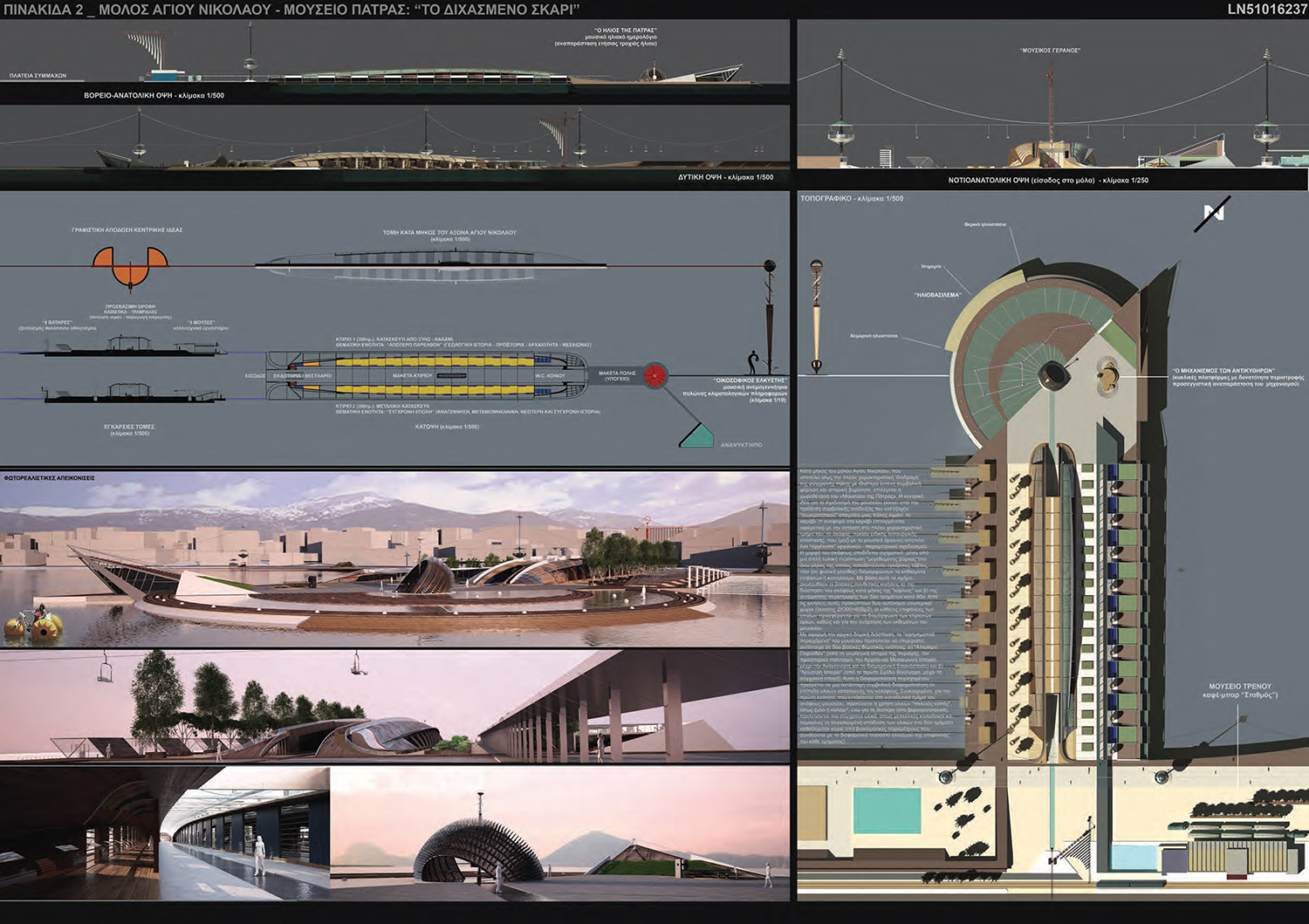Click 'W.C. ΚΟΙΝΟΥ' in the floor plan
Image resolution: width=1309 pixels, height=924 pixels.
coord(550,376)
